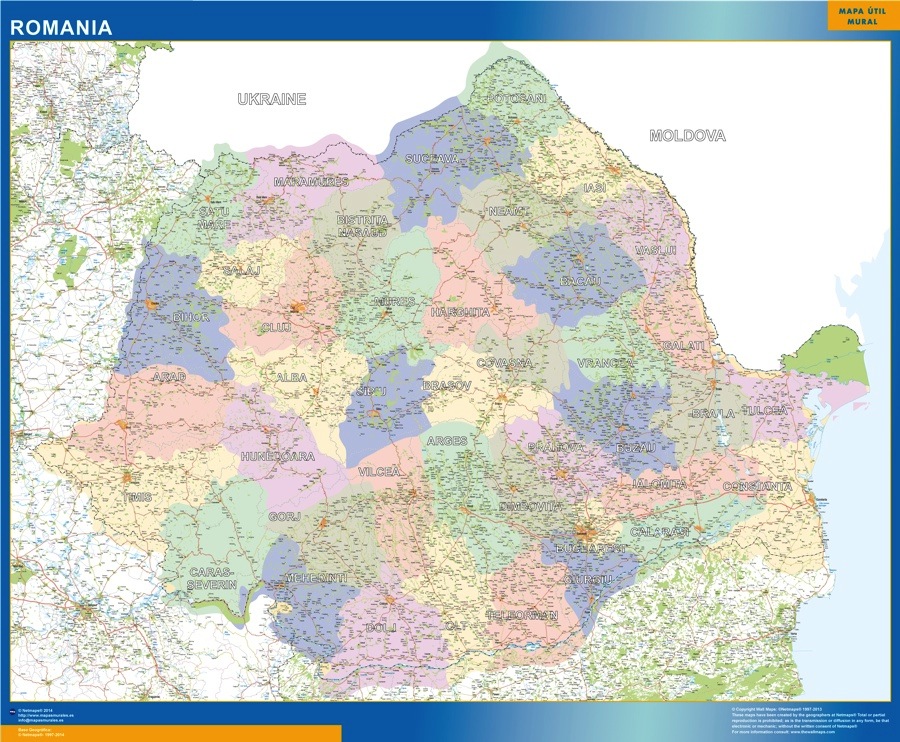Choose the HARGHITA county label

pyautogui.click(x=460, y=313)
